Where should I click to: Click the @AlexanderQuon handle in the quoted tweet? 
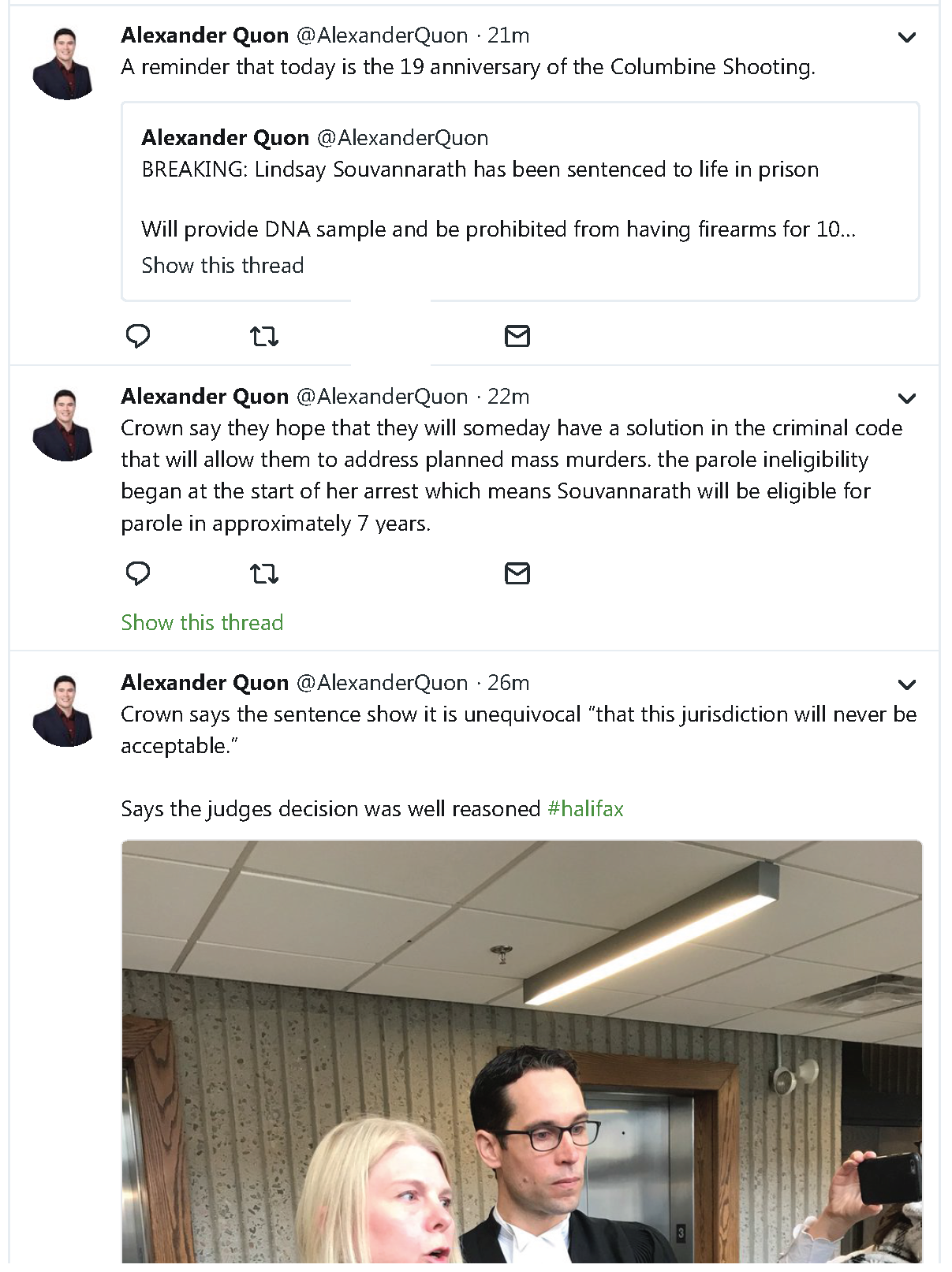pyautogui.click(x=402, y=138)
